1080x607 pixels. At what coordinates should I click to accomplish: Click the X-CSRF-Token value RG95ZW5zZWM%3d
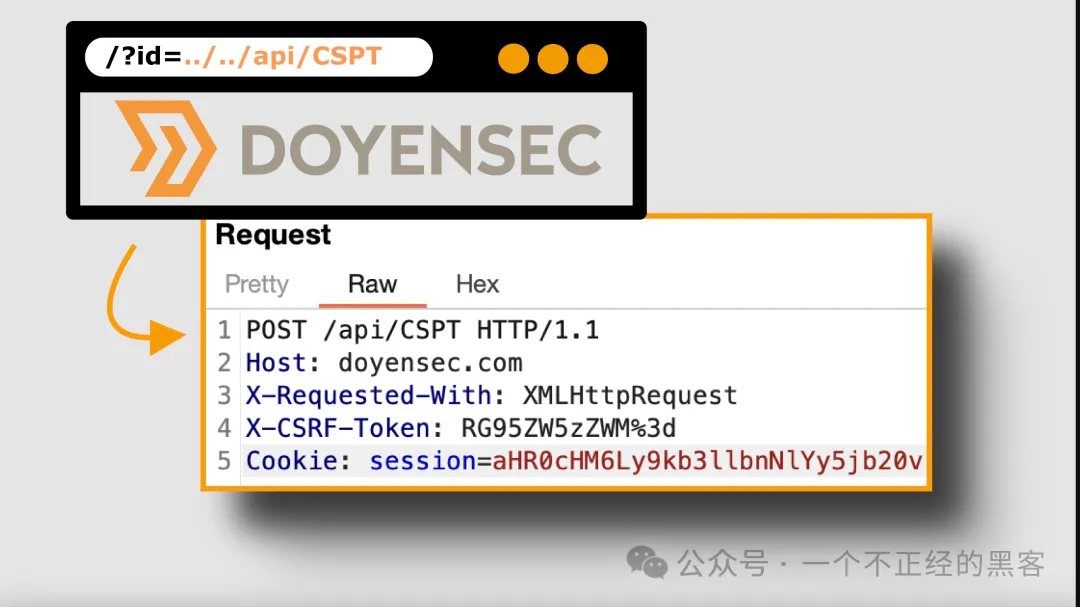coord(568,428)
